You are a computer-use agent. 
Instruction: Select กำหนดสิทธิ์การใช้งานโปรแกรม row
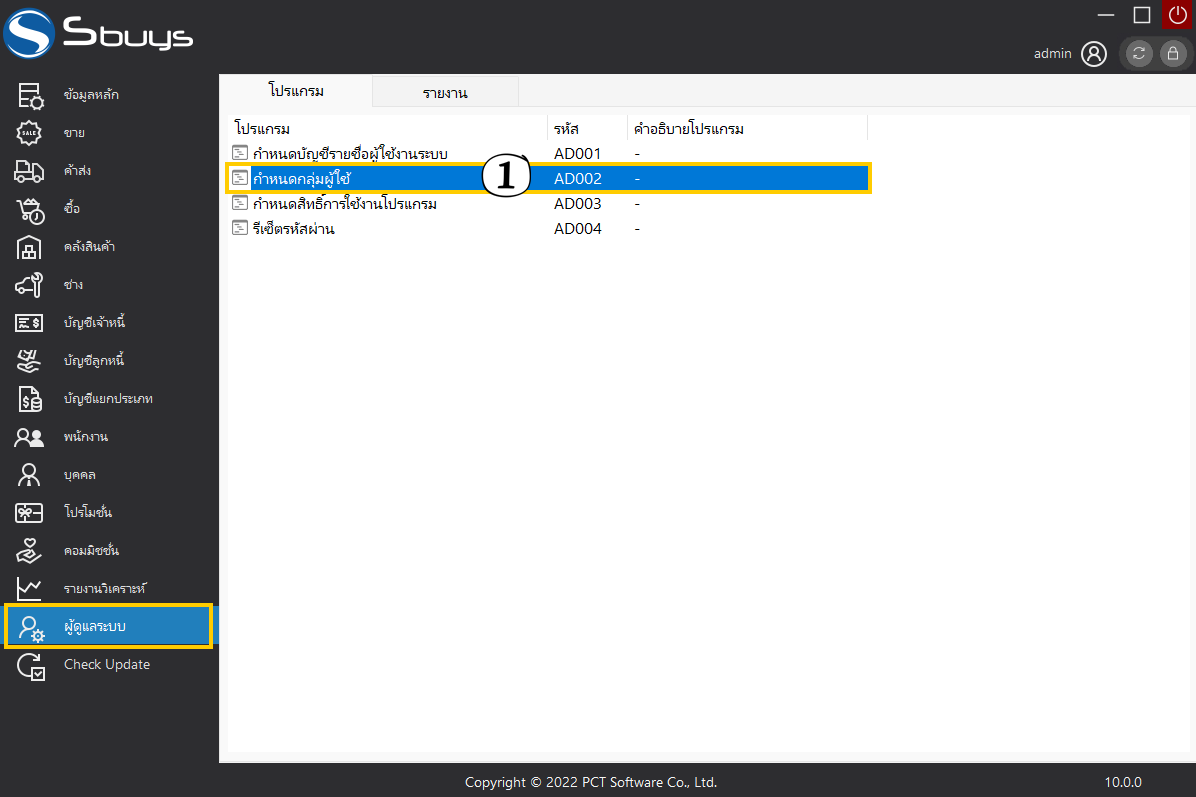tap(345, 204)
